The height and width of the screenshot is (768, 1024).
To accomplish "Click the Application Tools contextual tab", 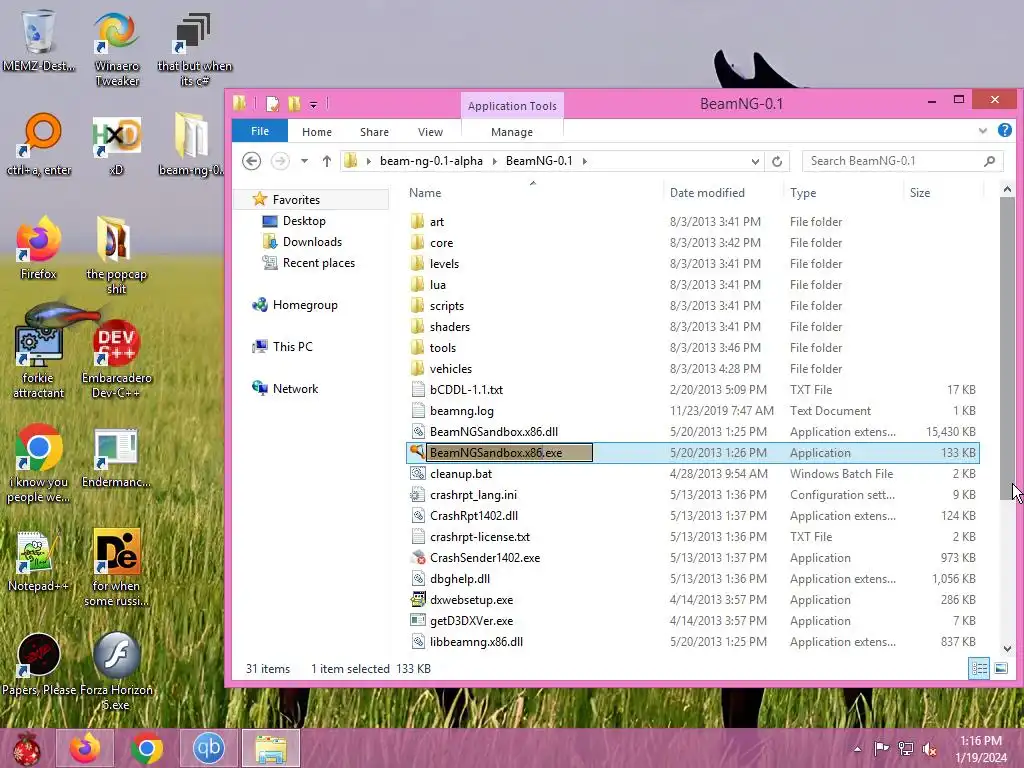I will [x=512, y=106].
